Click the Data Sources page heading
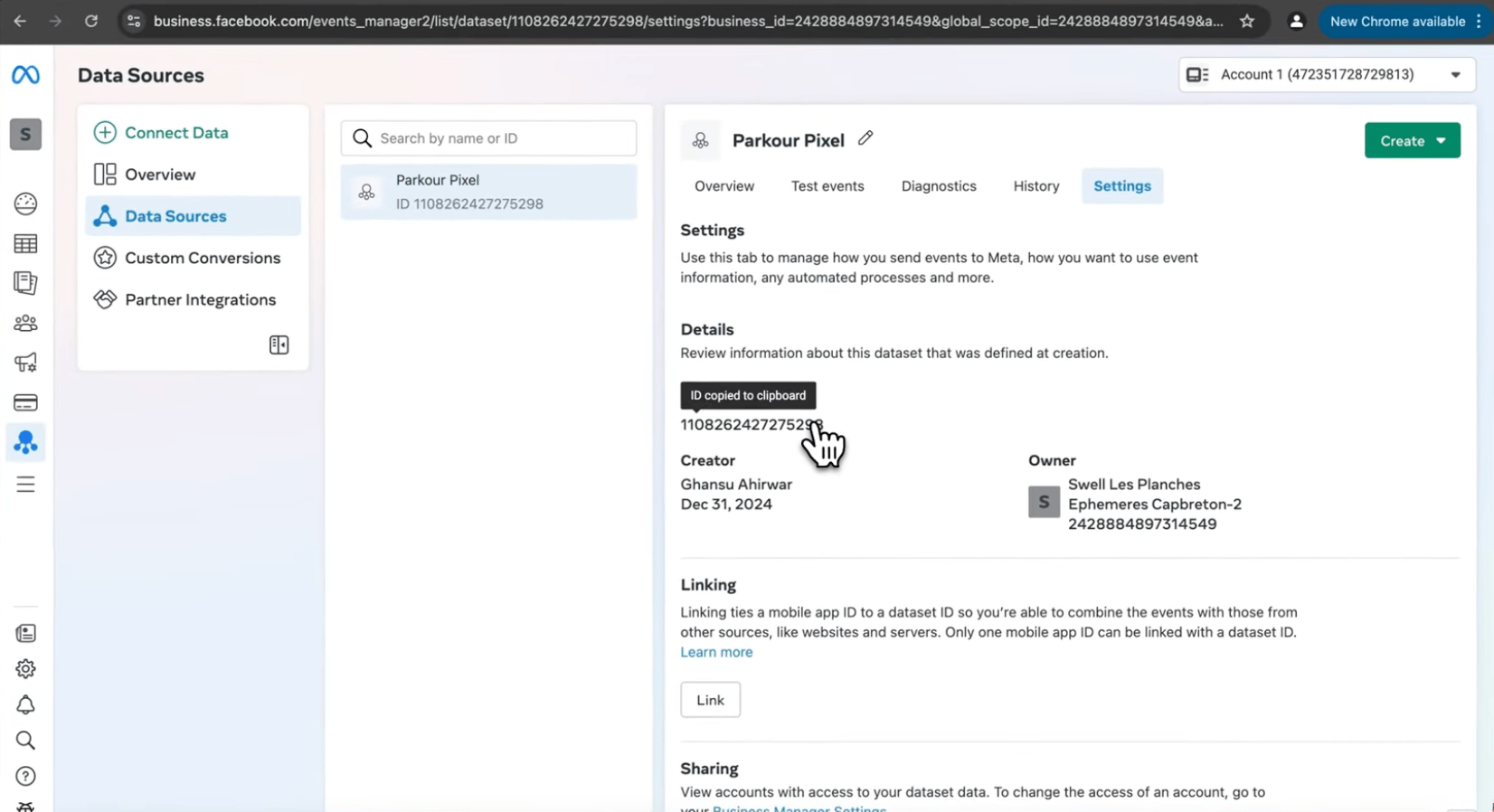The height and width of the screenshot is (812, 1494). click(141, 76)
